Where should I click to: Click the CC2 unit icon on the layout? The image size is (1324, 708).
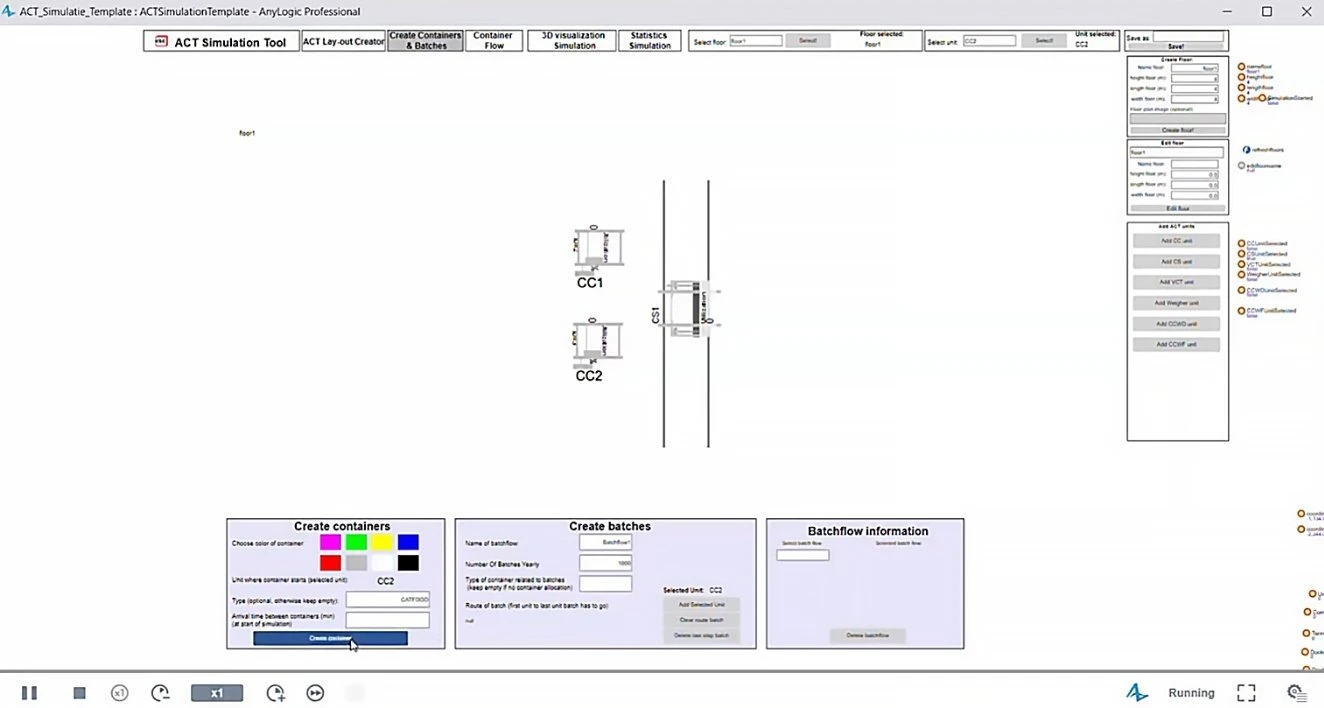pyautogui.click(x=598, y=341)
